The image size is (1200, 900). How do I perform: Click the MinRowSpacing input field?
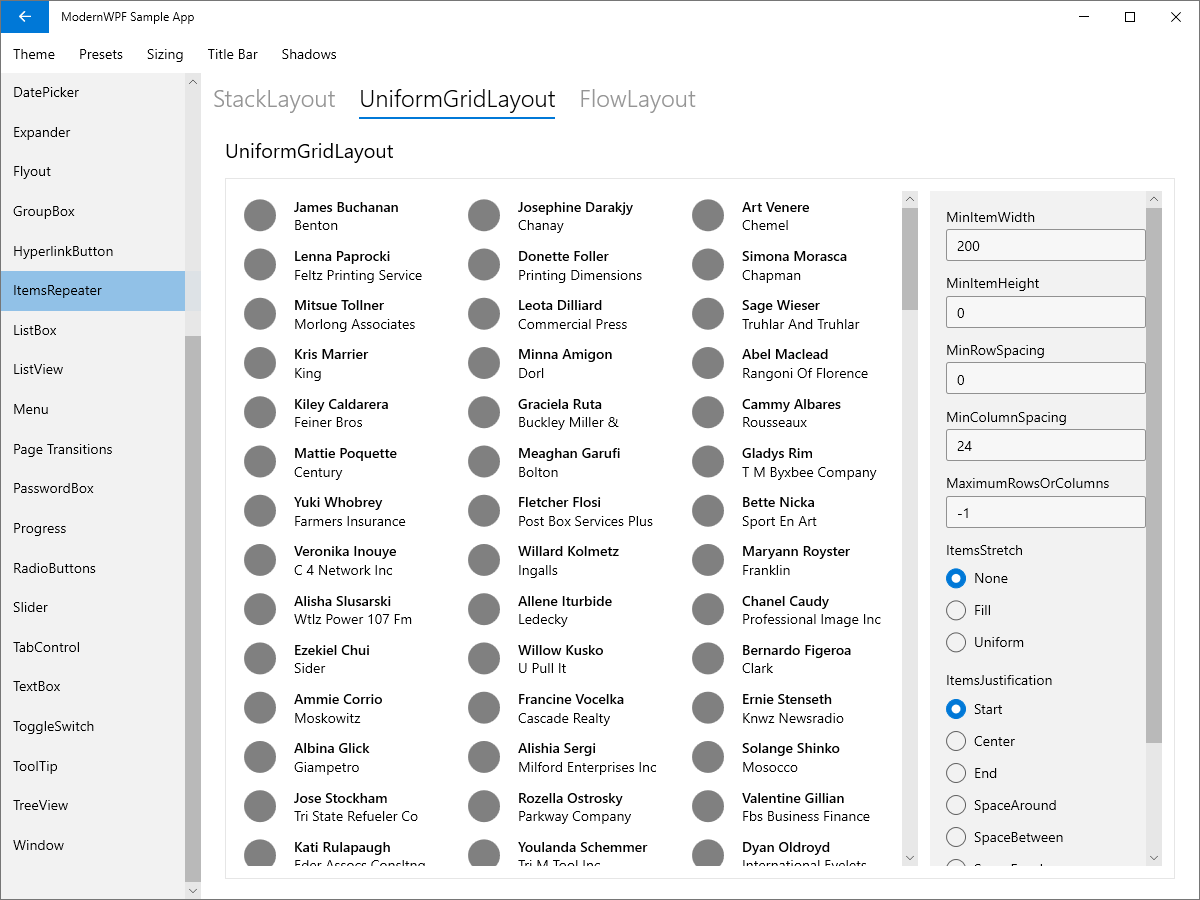point(1045,379)
